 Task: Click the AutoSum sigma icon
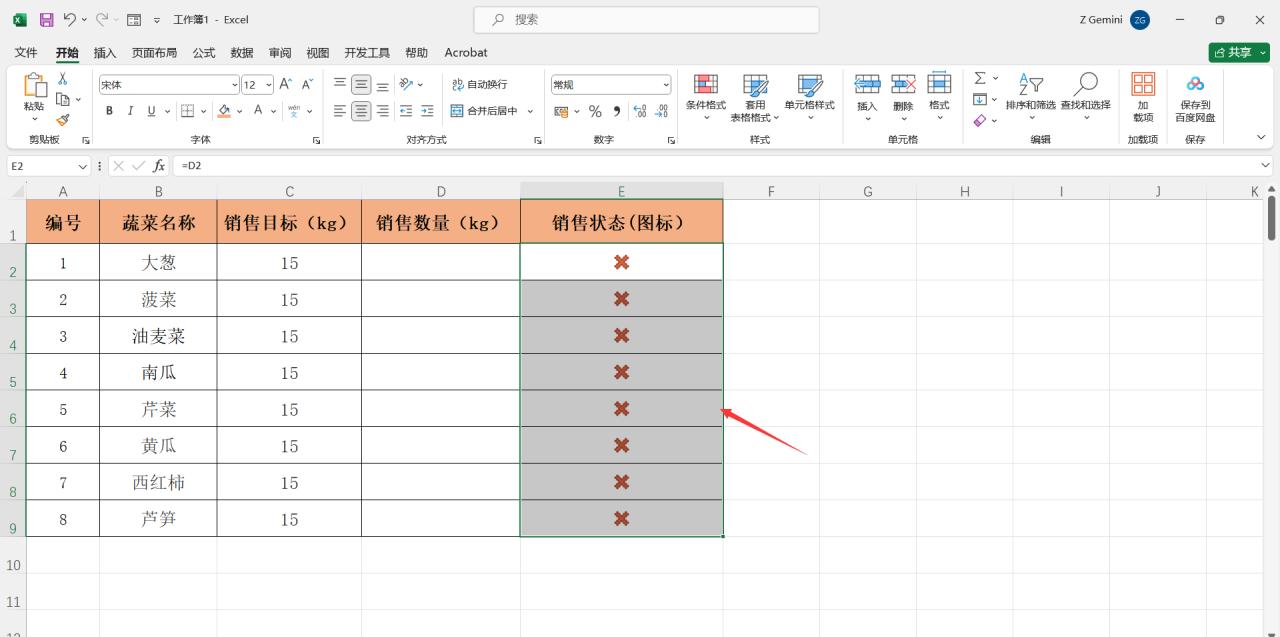[x=980, y=78]
